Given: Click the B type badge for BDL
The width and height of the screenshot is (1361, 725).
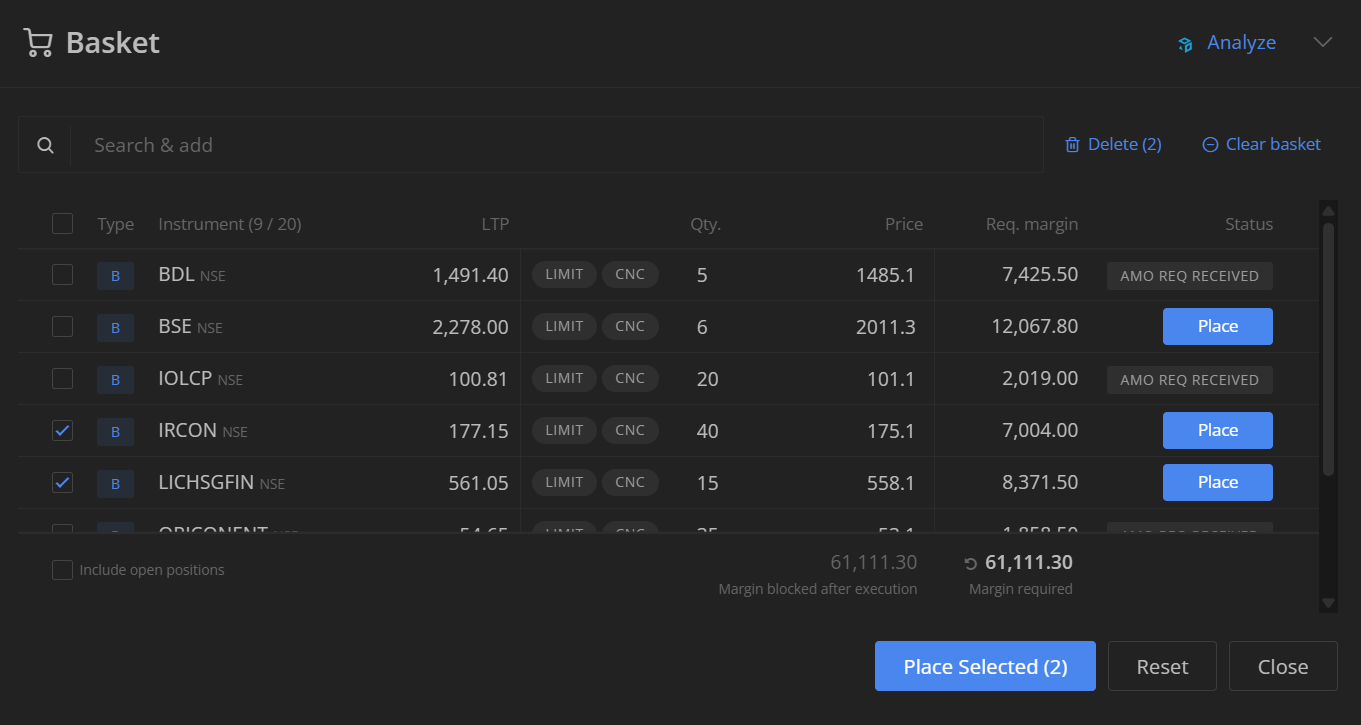Looking at the screenshot, I should [x=115, y=275].
